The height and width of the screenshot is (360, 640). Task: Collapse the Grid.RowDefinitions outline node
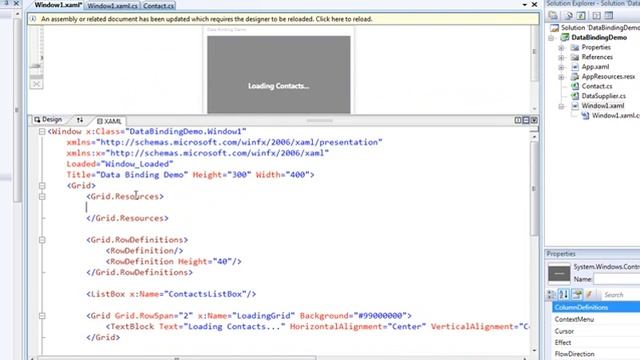pyautogui.click(x=42, y=240)
